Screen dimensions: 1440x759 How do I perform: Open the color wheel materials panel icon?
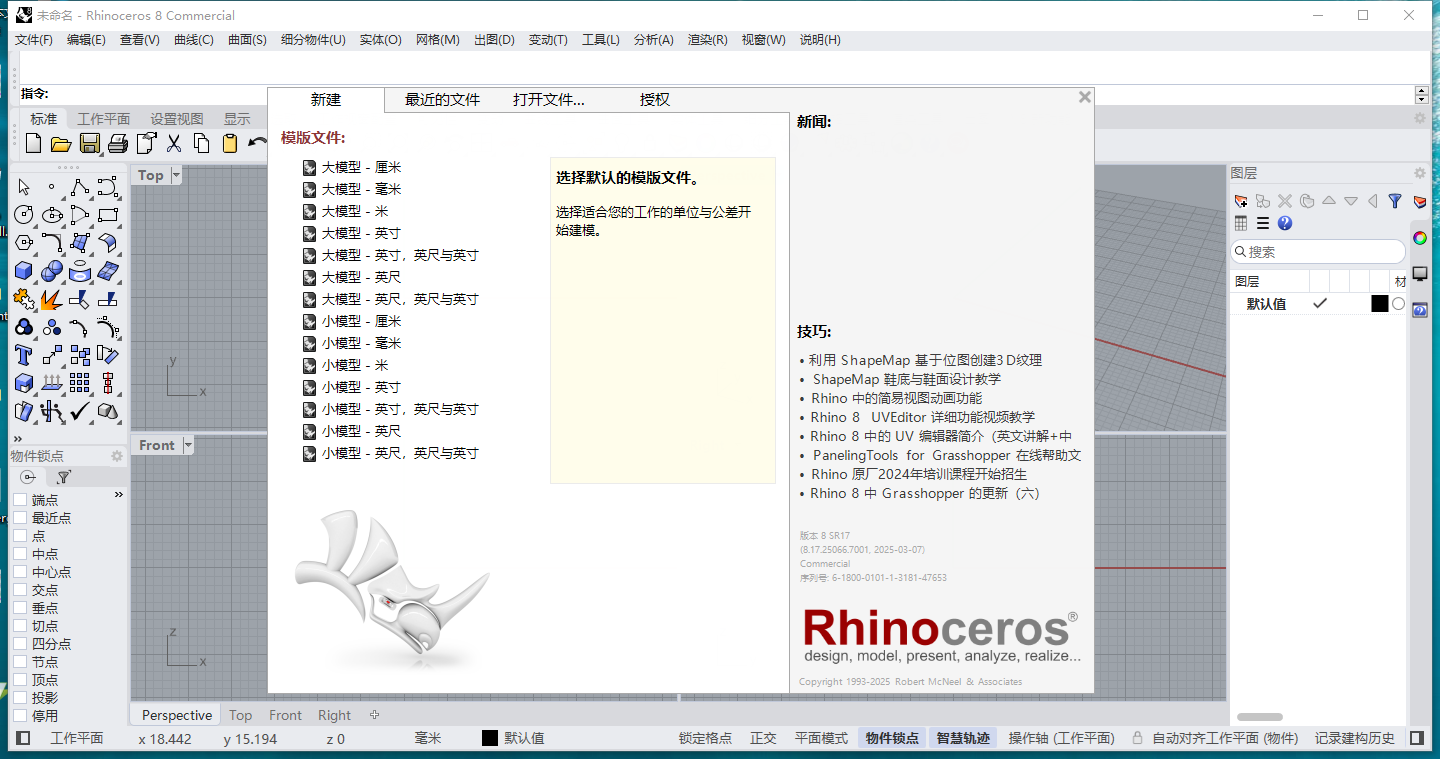click(1420, 238)
